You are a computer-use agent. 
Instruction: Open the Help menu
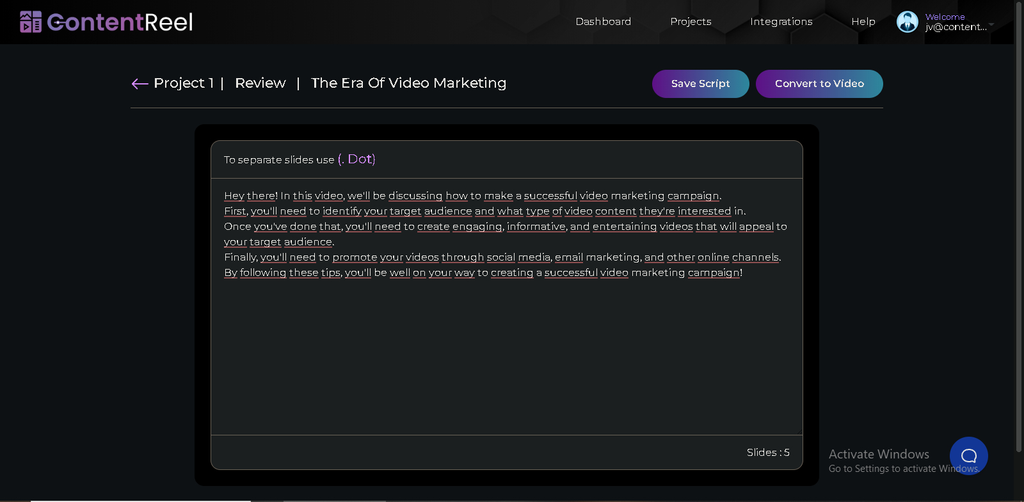(863, 22)
